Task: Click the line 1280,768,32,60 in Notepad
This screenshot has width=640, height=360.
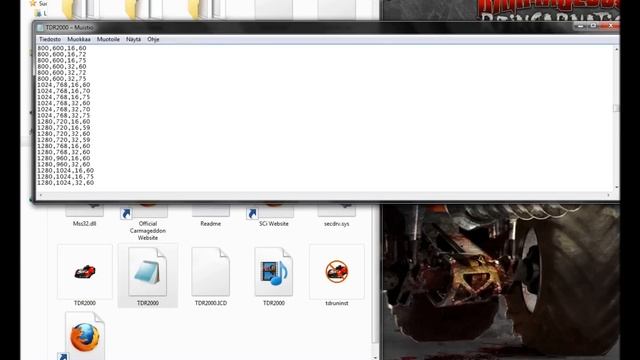Action: [64, 152]
